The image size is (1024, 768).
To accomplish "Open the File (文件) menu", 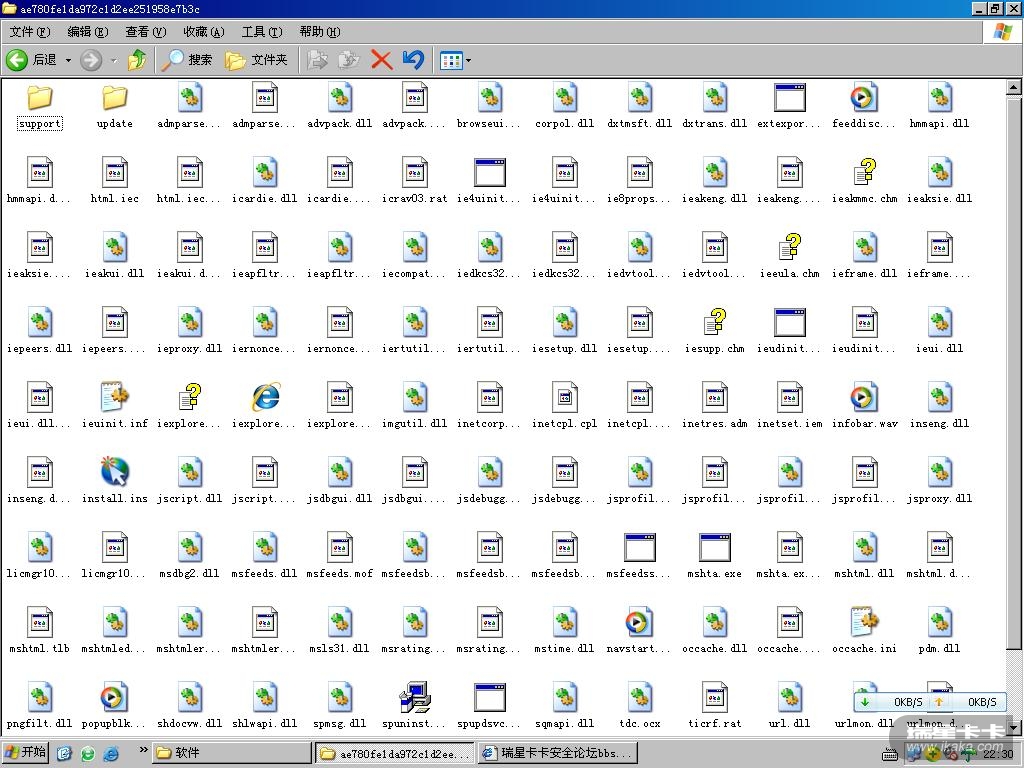I will 30,31.
